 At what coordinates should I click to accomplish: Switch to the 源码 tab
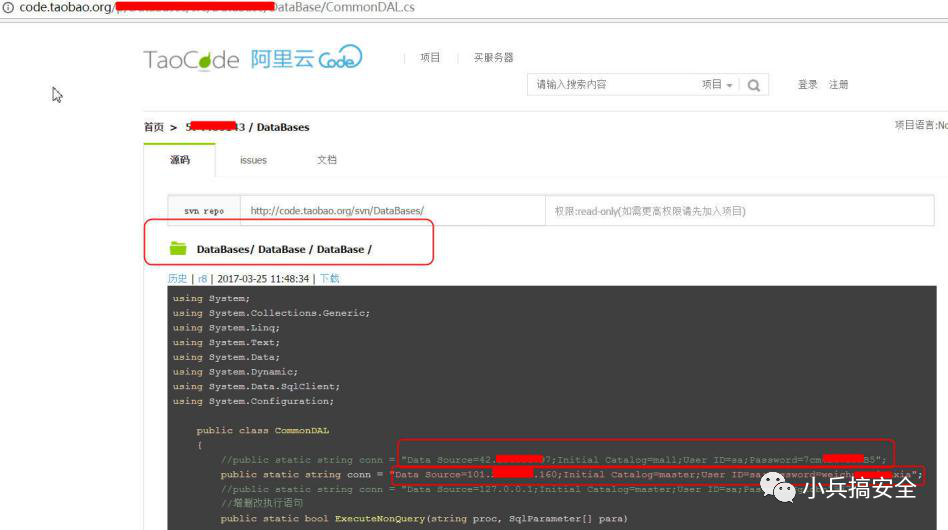pos(180,160)
